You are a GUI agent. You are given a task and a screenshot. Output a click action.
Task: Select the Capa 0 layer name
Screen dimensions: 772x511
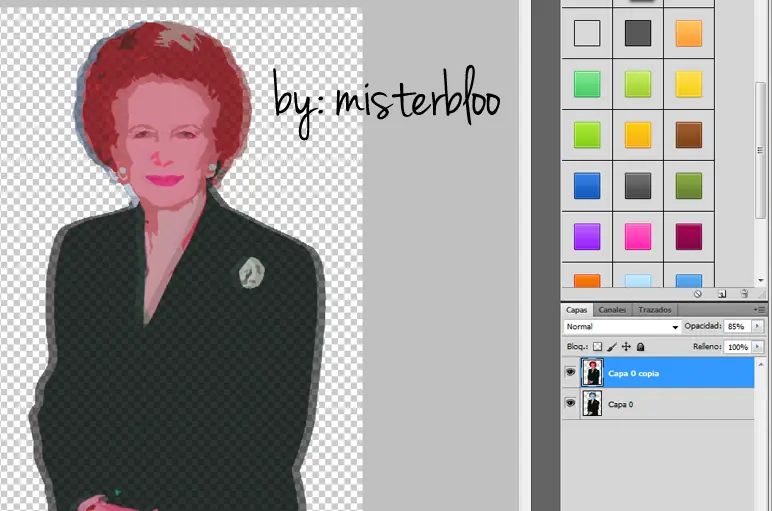pos(620,405)
